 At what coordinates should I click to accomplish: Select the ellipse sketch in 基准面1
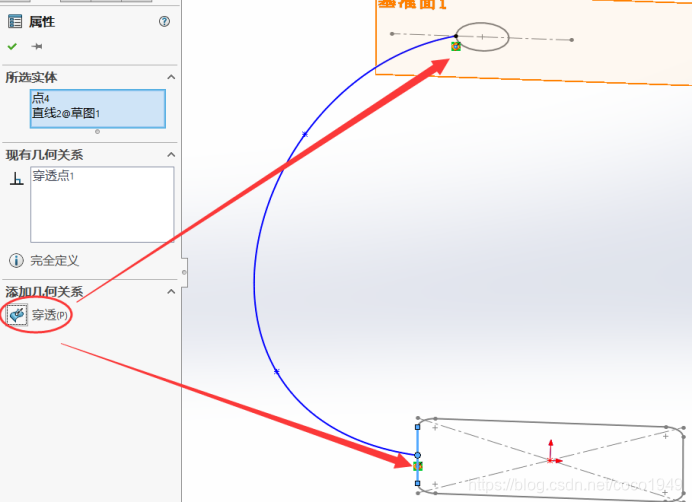482,37
